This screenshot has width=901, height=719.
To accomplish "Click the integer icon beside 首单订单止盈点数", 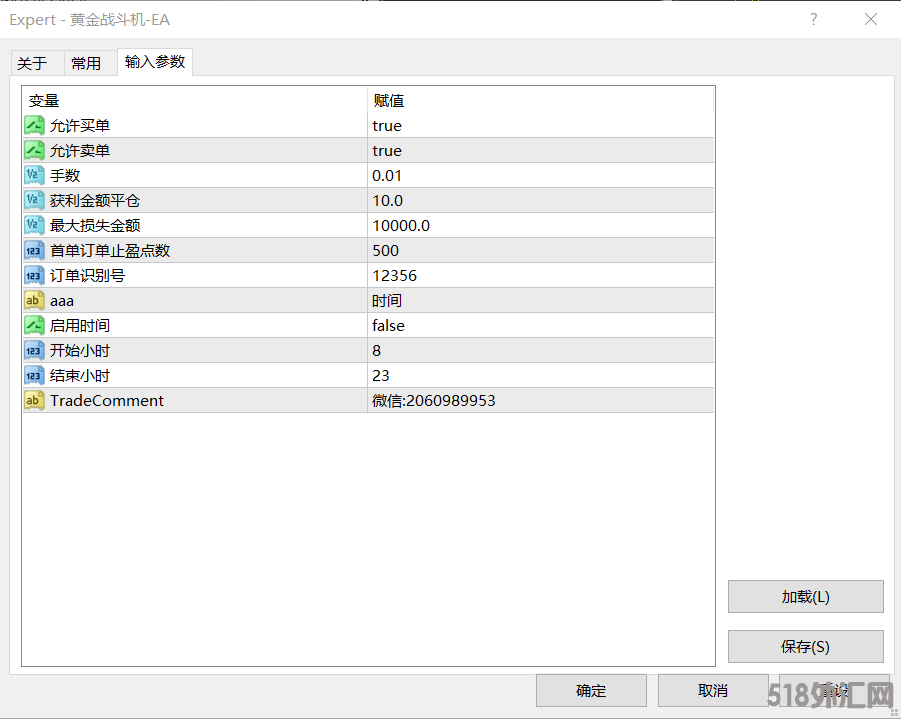I will [x=34, y=251].
